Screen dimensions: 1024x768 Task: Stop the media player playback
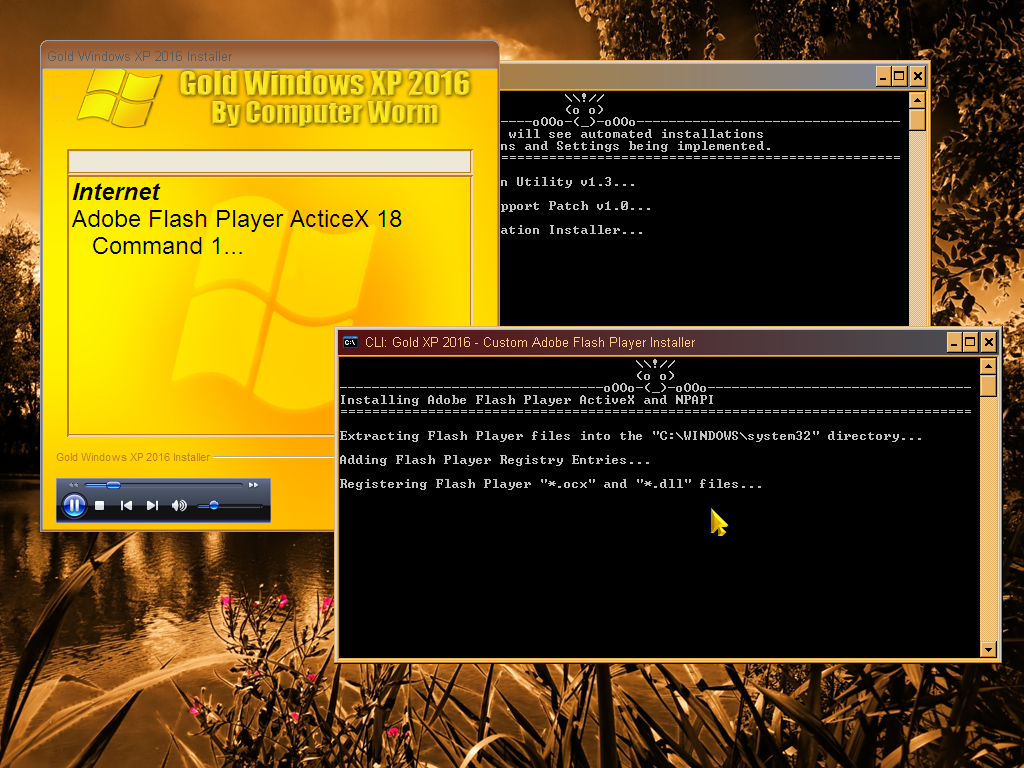[x=100, y=505]
